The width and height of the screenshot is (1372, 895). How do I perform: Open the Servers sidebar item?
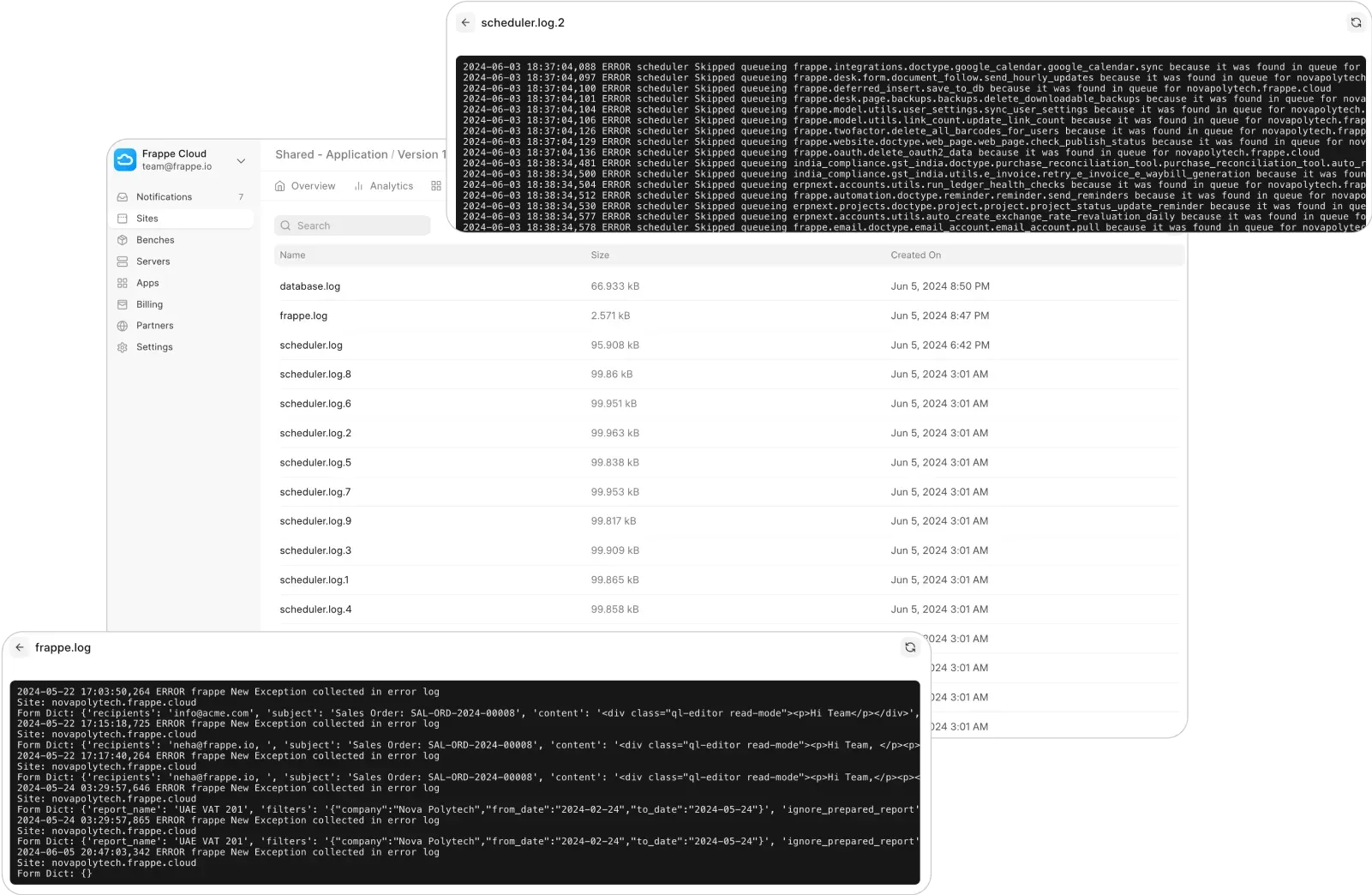tap(153, 261)
